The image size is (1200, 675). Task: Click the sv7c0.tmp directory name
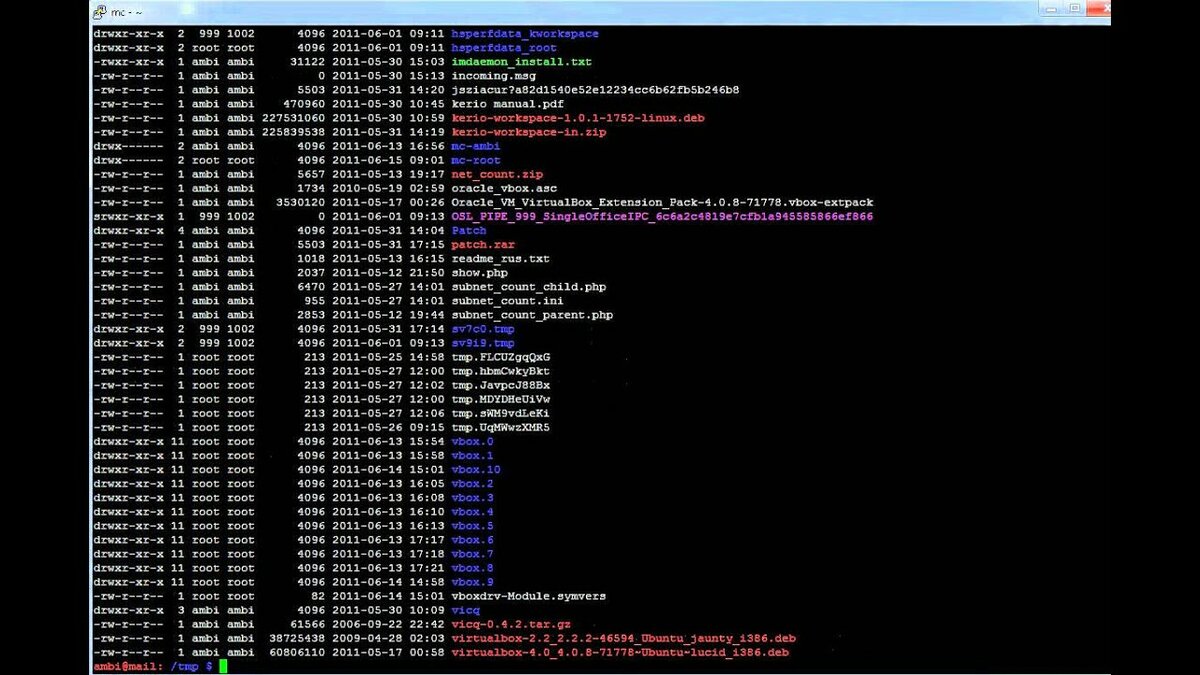[483, 329]
